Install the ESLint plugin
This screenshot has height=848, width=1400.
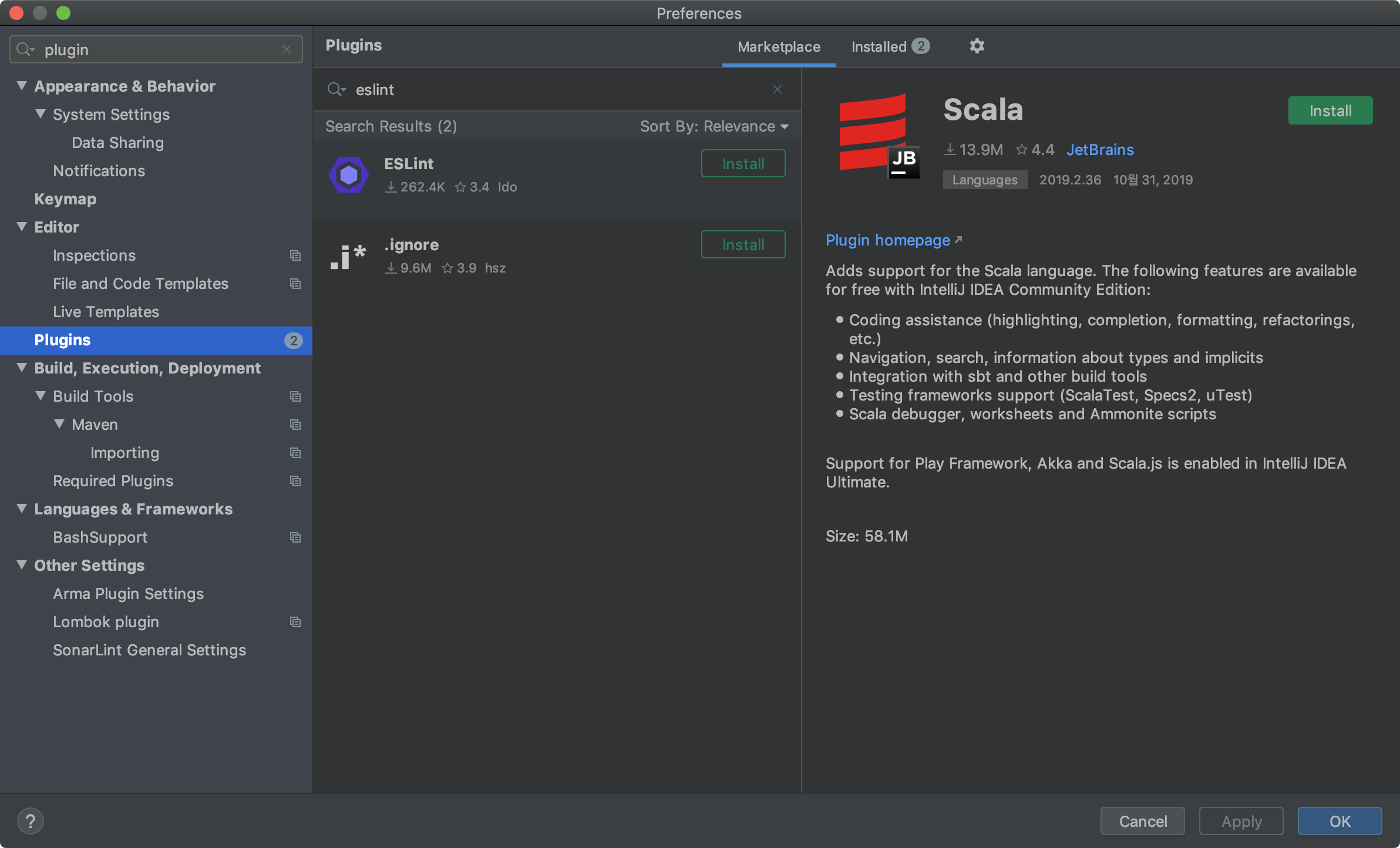(x=743, y=163)
